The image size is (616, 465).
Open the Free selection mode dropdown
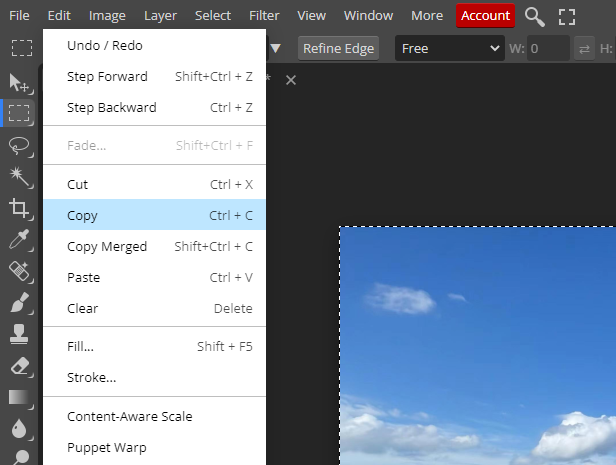click(x=449, y=48)
